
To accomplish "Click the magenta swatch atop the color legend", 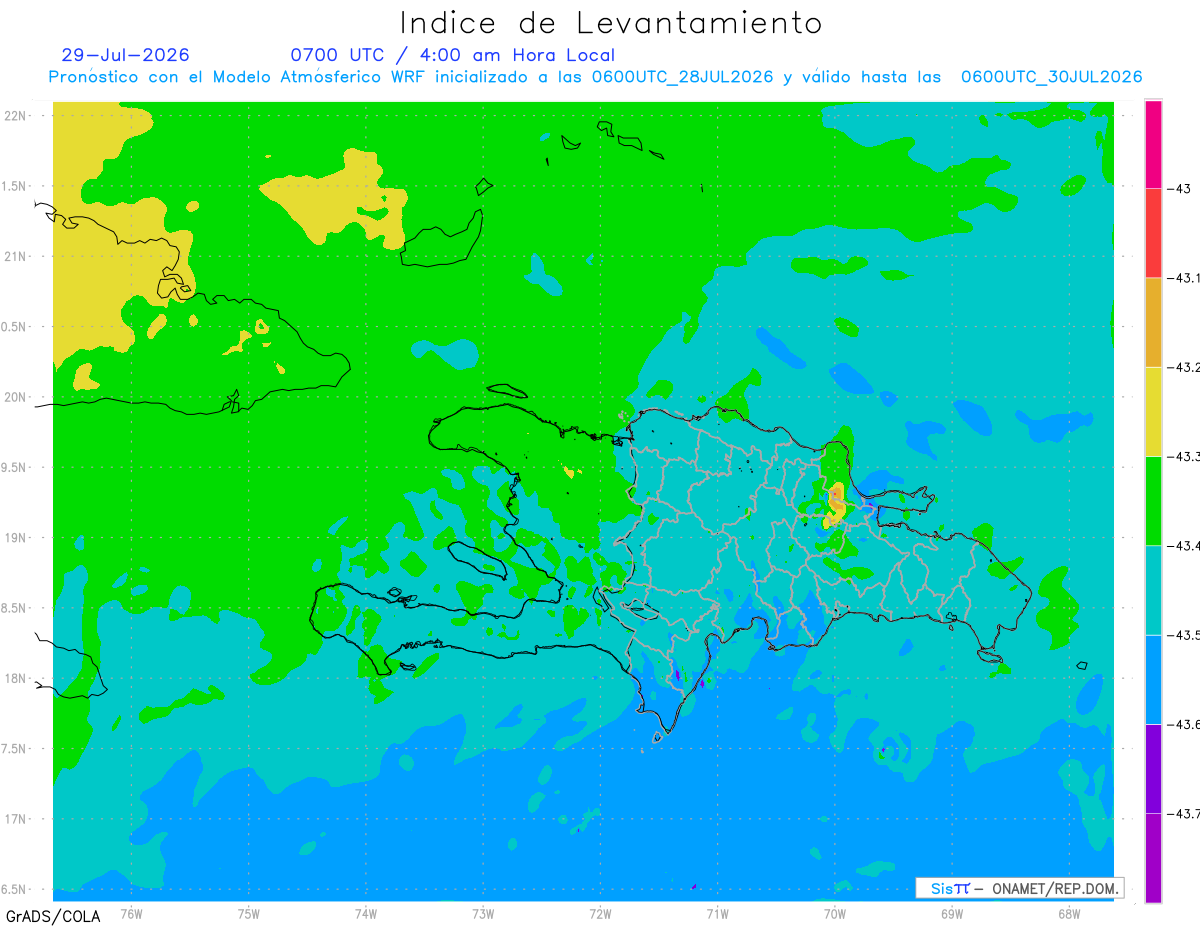I will pyautogui.click(x=1153, y=144).
